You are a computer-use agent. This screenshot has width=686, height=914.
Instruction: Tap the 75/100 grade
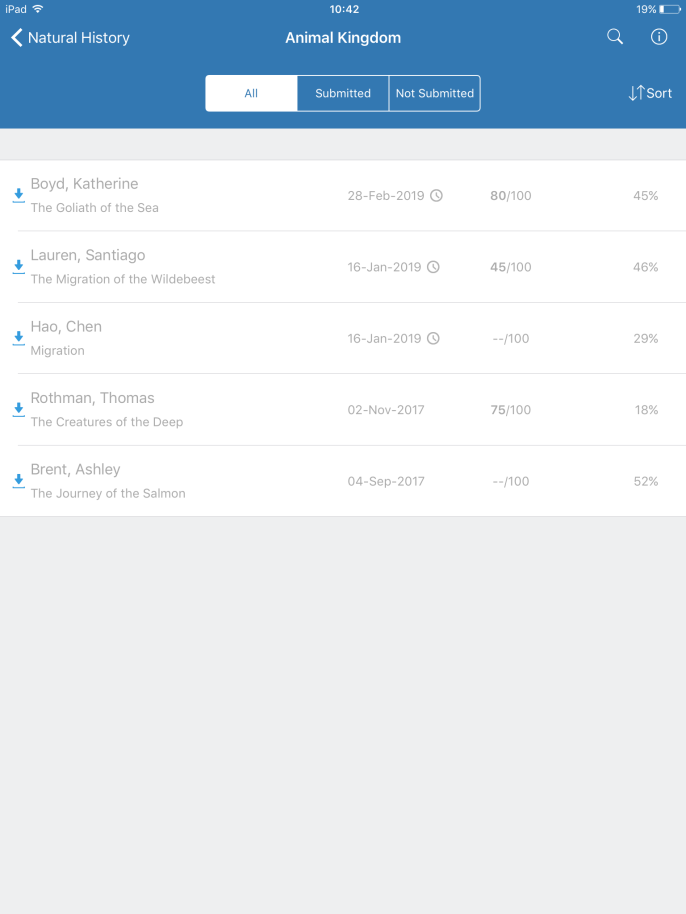coord(511,410)
